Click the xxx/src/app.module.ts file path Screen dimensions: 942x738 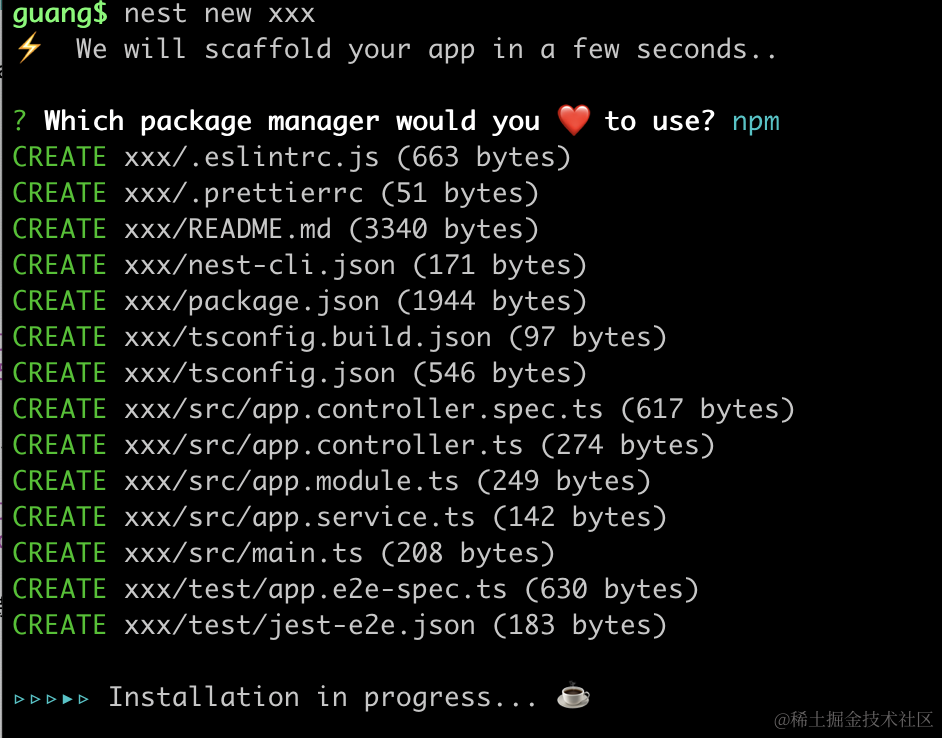tap(291, 481)
